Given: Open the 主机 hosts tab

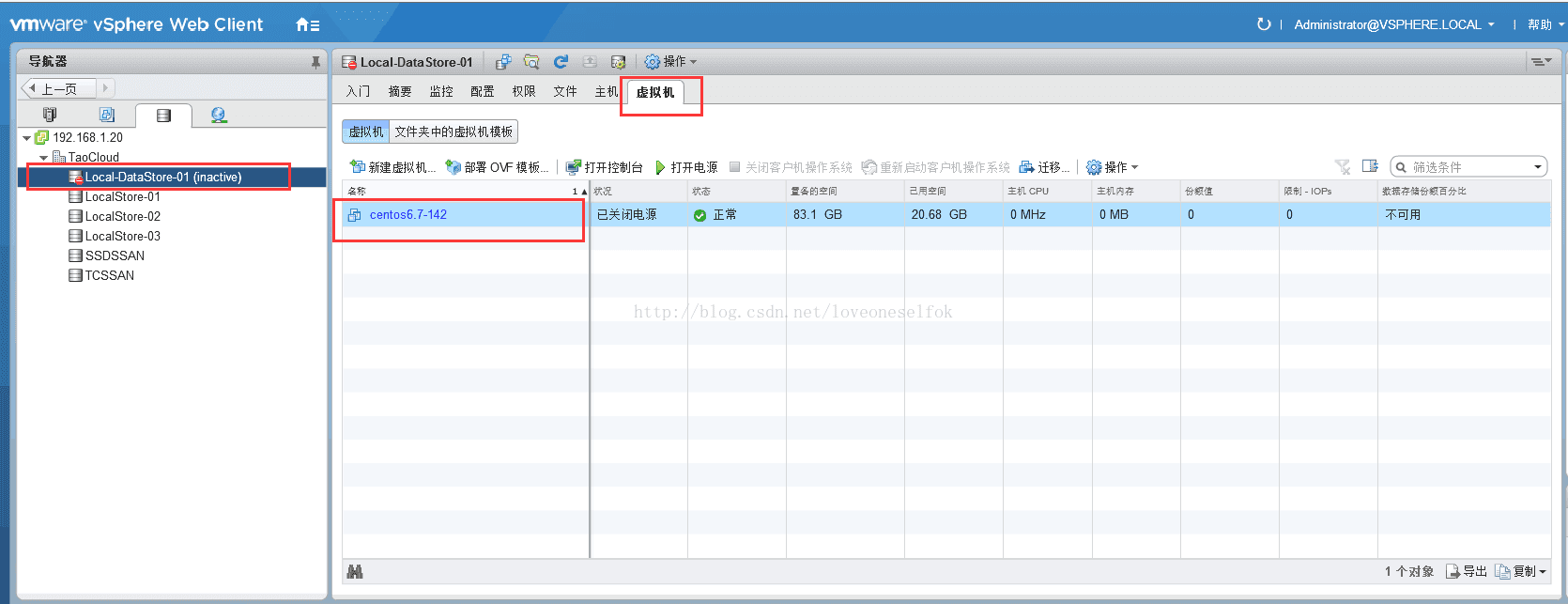Looking at the screenshot, I should (606, 91).
